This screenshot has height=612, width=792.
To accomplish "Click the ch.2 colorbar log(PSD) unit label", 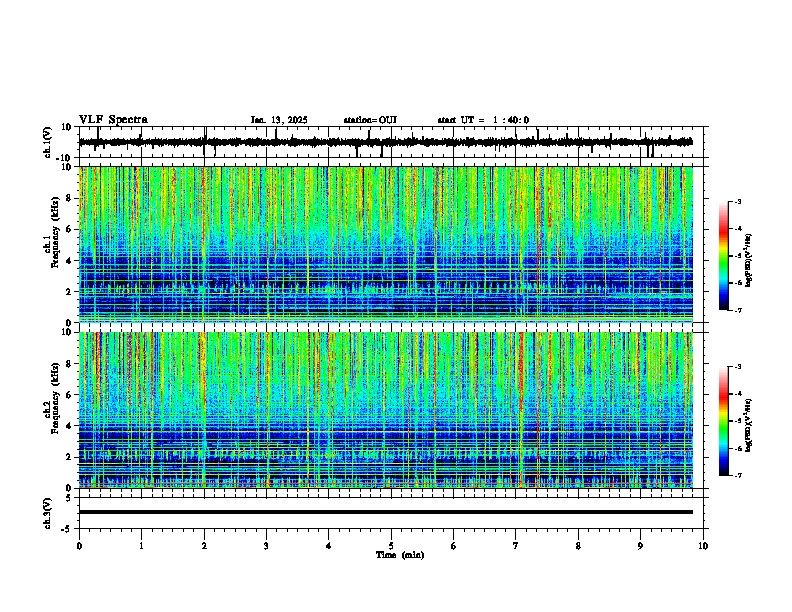I will point(749,425).
